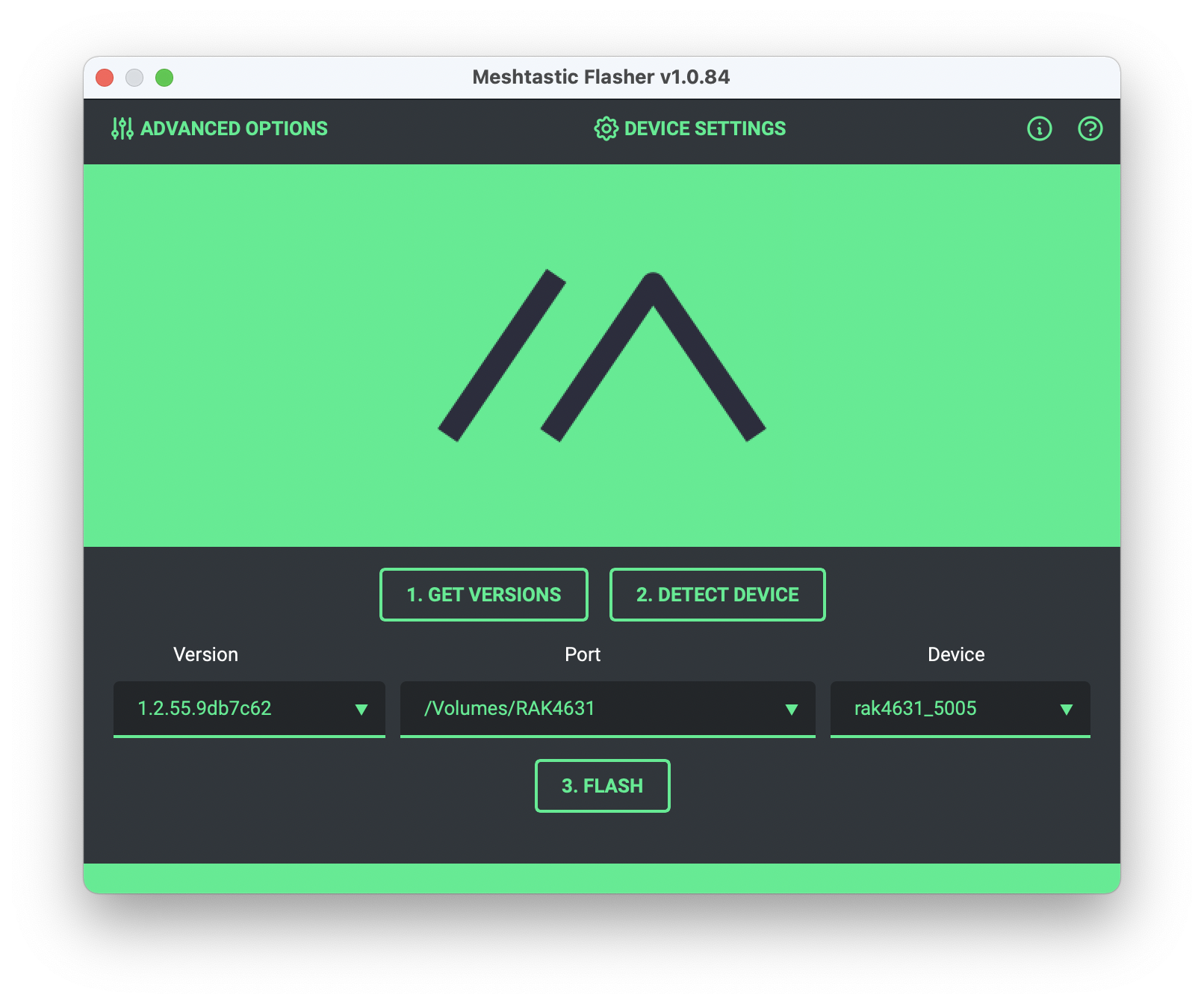
Task: Click the Meshtastic logo image
Action: (602, 356)
